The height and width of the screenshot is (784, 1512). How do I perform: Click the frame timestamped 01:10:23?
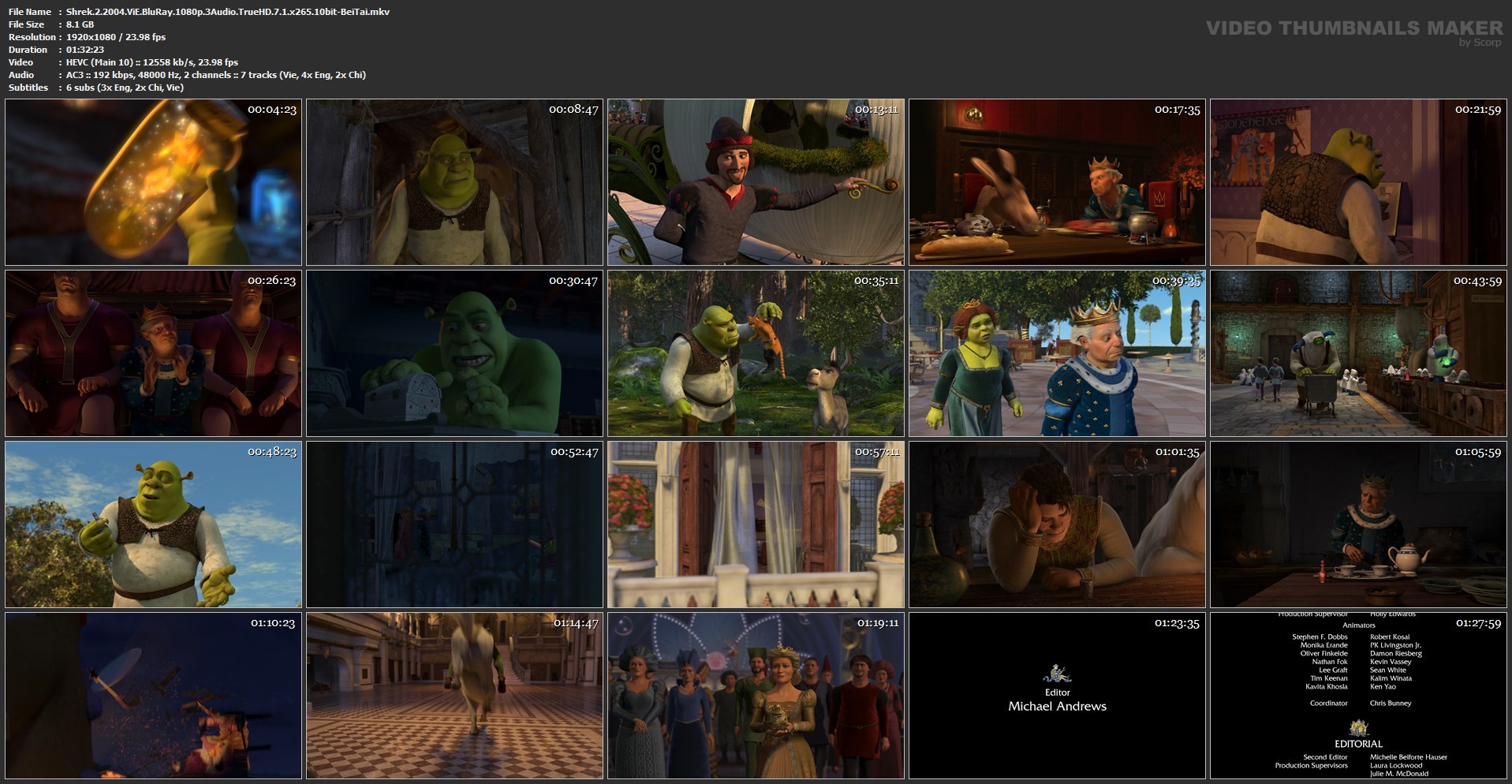point(153,696)
